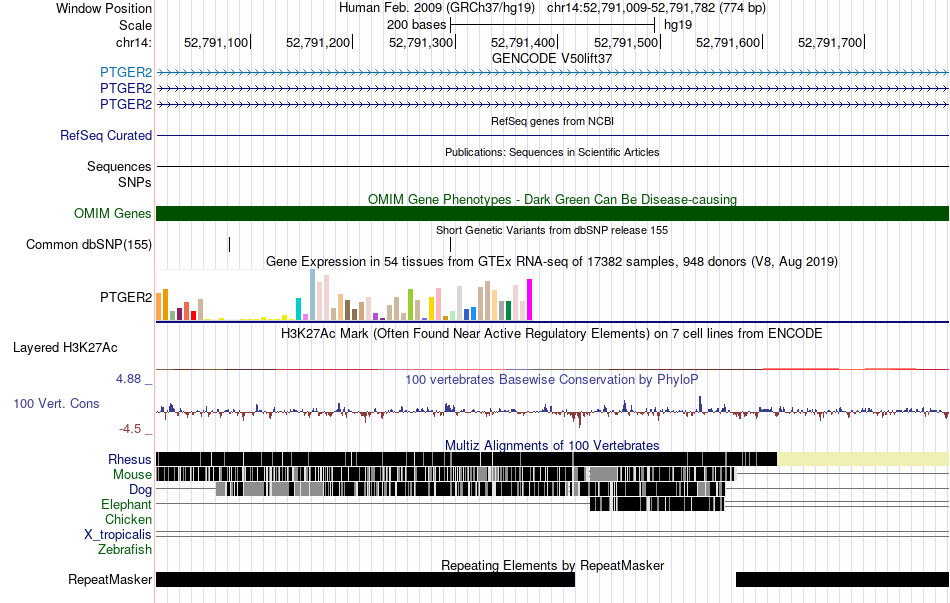Viewport: 950px width, 603px height.
Task: Click the 200 bases scale bar text
Action: [x=416, y=25]
